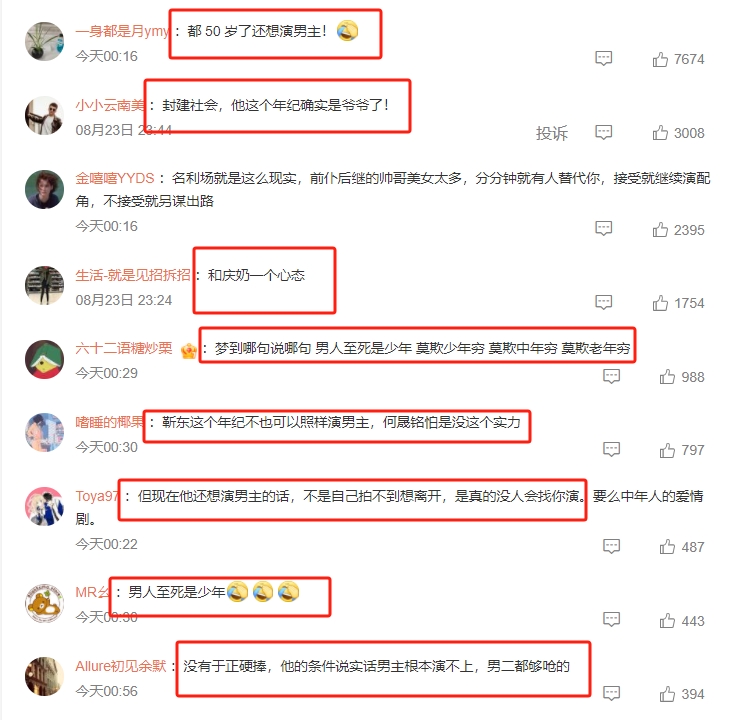Screen dimensions: 731x720
Task: Open Allure初见余默 username link
Action: tap(121, 666)
